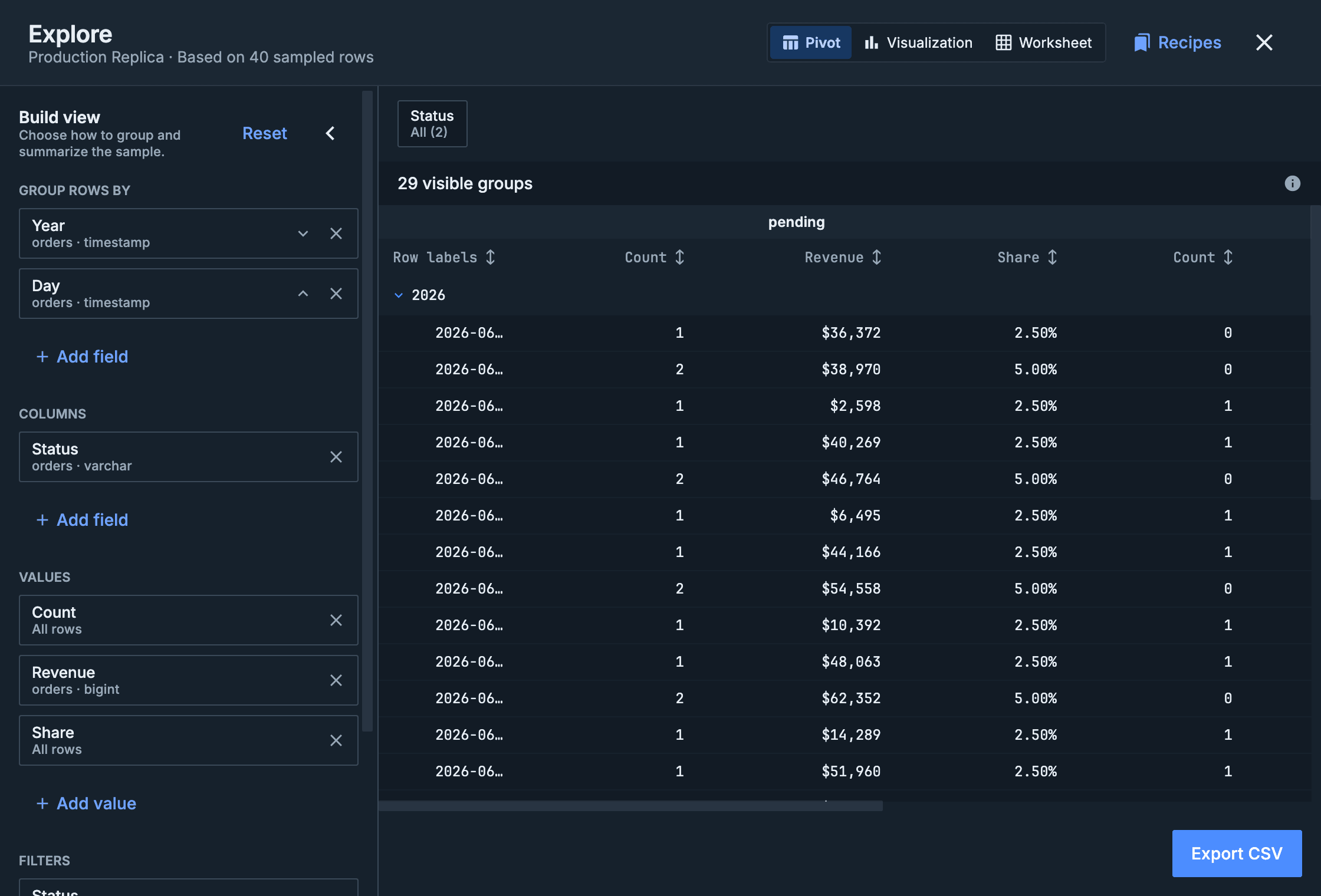This screenshot has width=1321, height=896.
Task: Open the Status All (2) filter chip
Action: [432, 124]
